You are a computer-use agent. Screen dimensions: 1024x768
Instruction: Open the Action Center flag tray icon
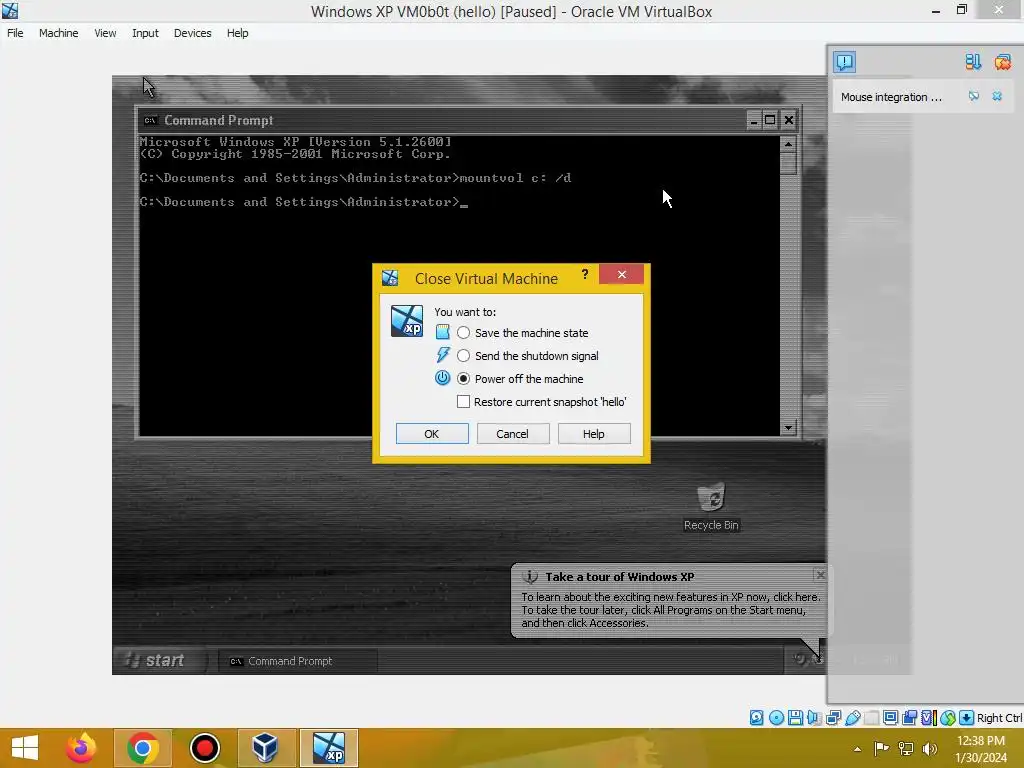(x=881, y=749)
